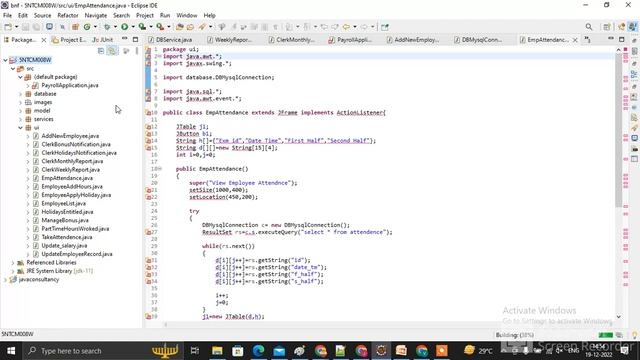
Task: Click the Forward navigation arrow icon
Action: pyautogui.click(x=364, y=27)
